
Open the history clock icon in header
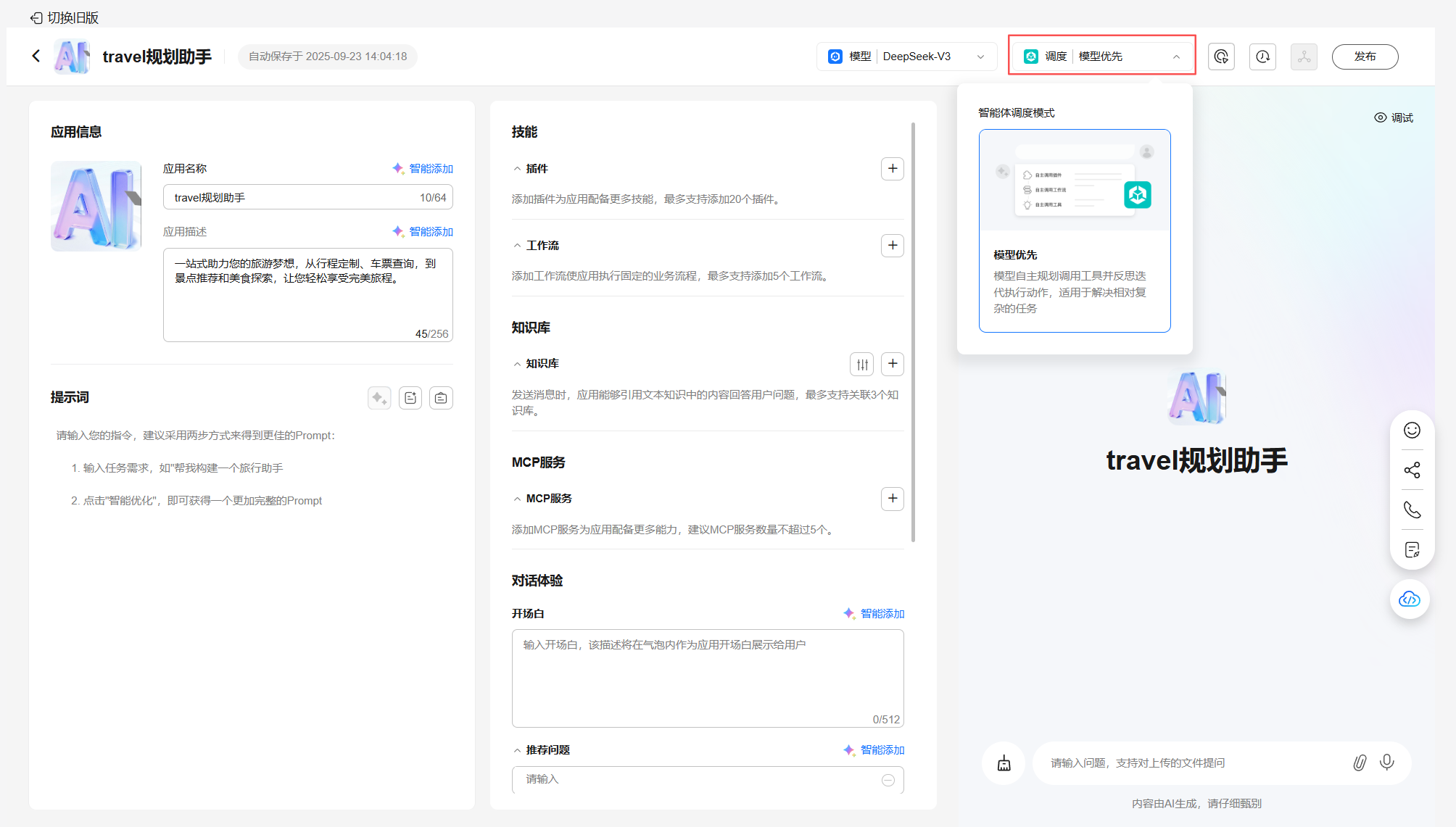[x=1262, y=57]
